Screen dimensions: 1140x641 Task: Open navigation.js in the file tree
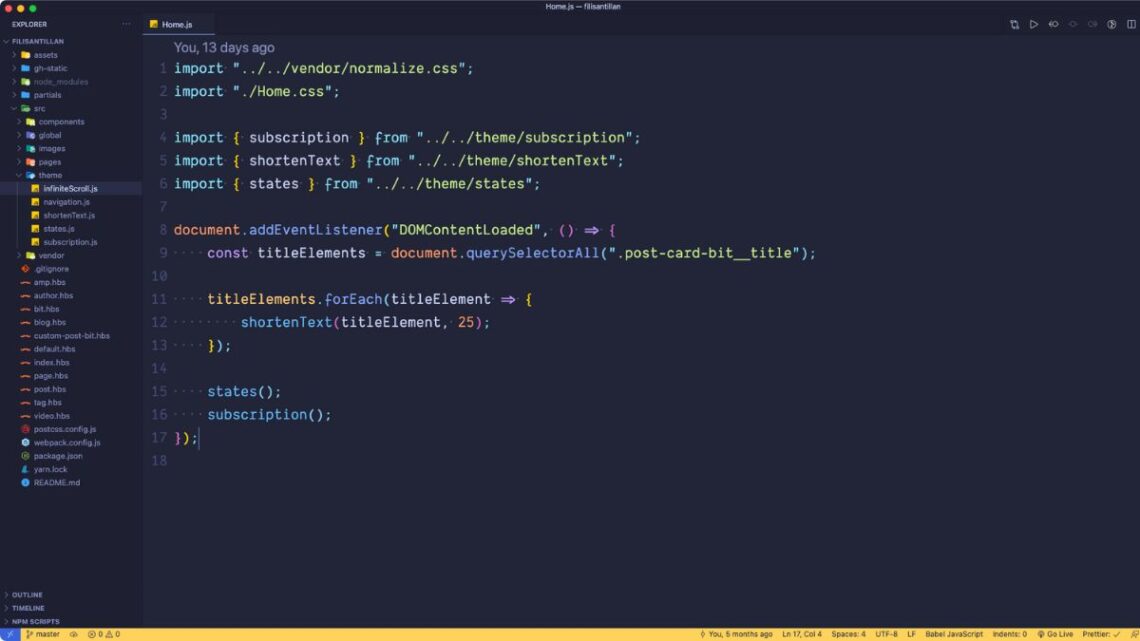tap(66, 202)
